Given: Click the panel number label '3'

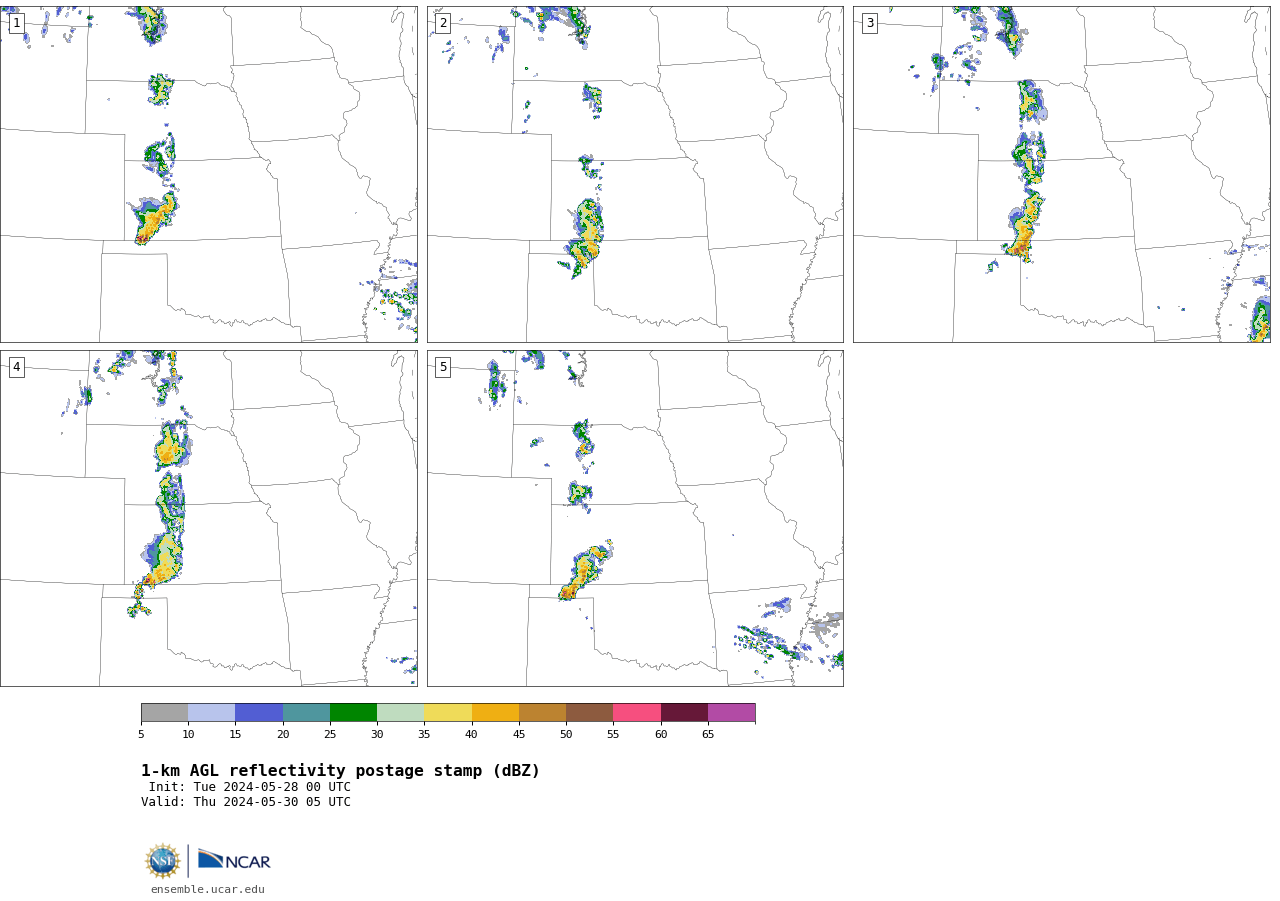Looking at the screenshot, I should point(869,23).
